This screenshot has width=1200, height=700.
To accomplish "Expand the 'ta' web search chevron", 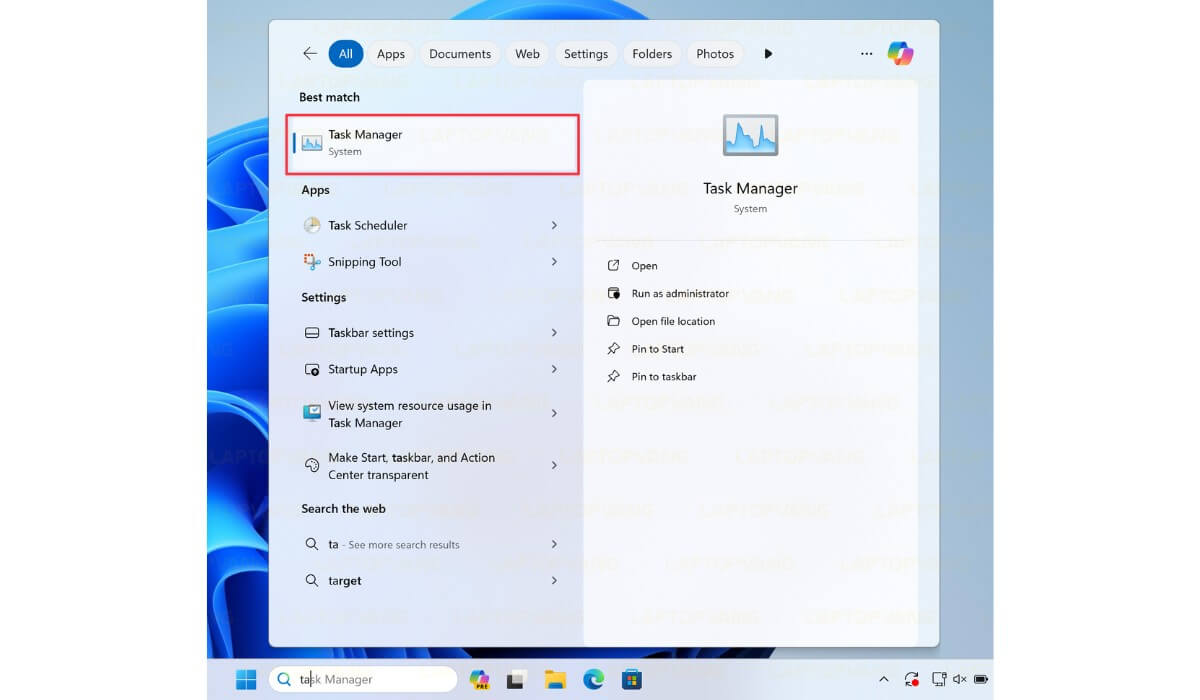I will (x=554, y=545).
